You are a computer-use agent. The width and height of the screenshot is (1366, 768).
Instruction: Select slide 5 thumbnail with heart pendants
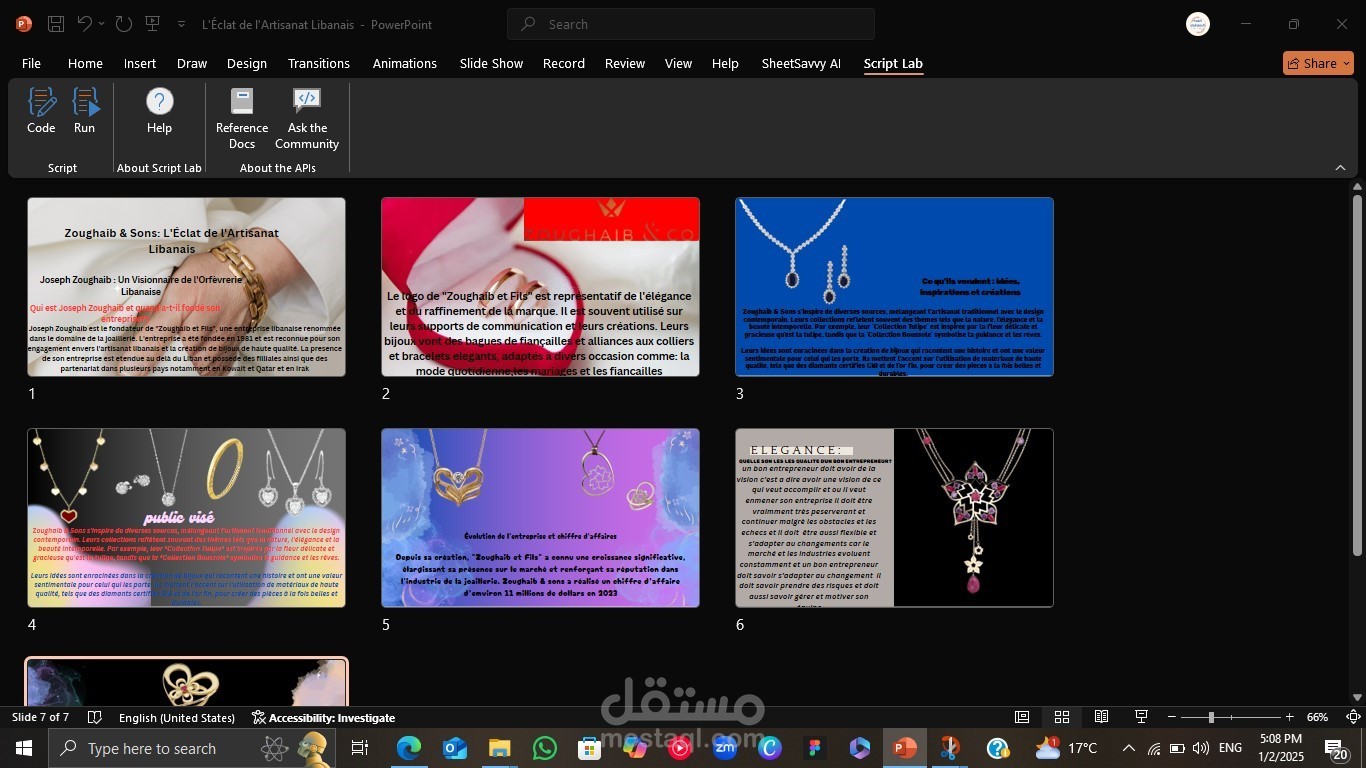(x=540, y=518)
